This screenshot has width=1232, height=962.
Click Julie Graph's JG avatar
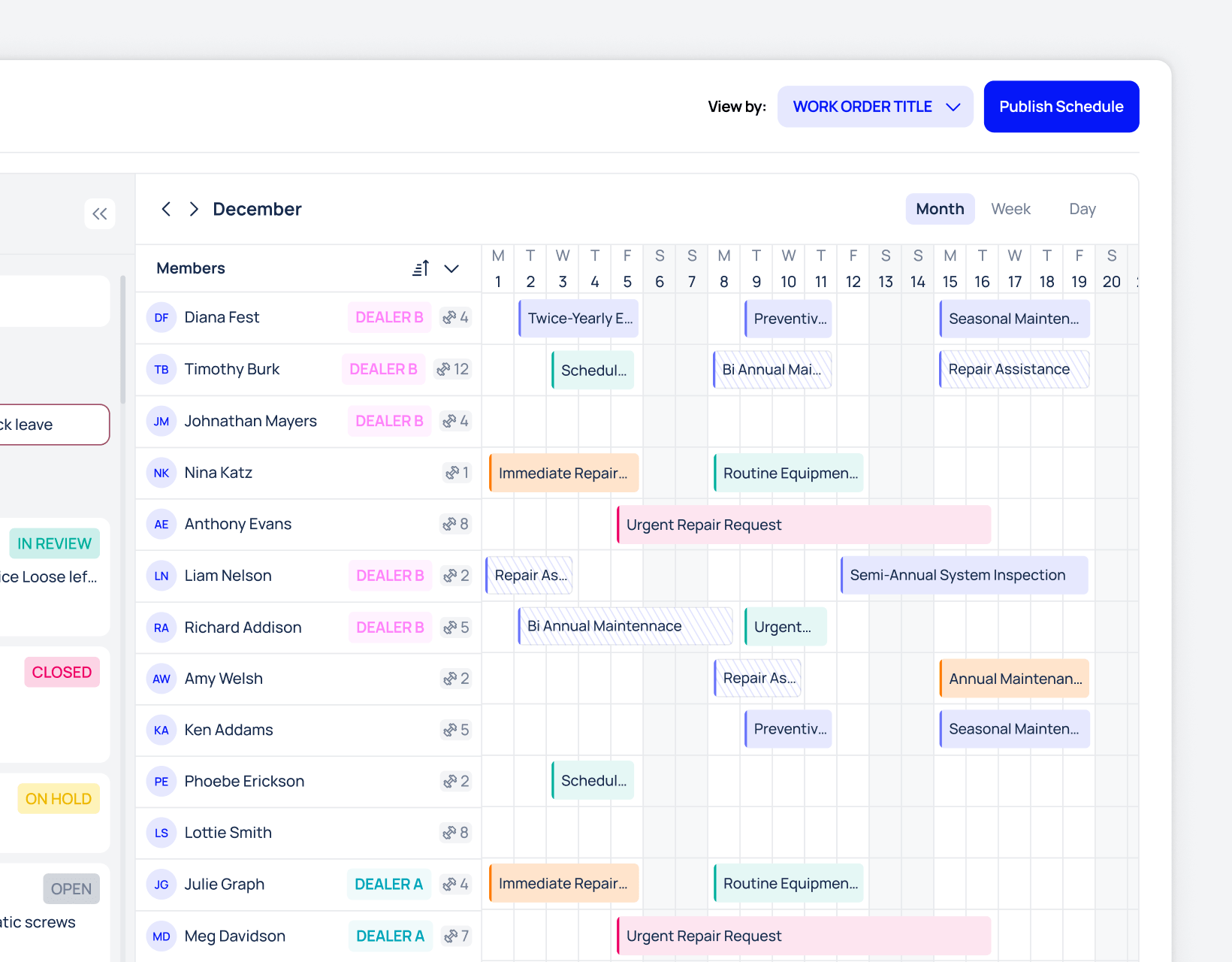(x=162, y=885)
